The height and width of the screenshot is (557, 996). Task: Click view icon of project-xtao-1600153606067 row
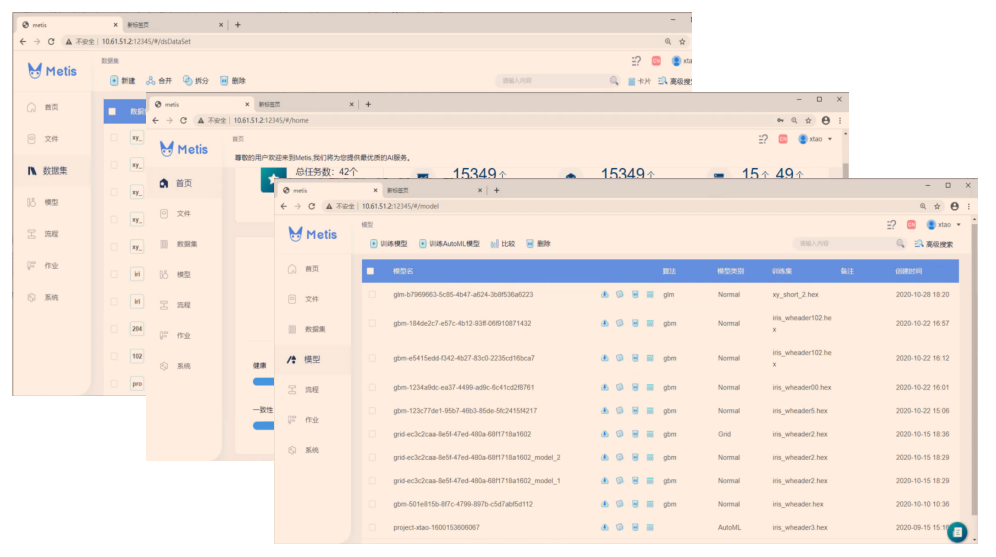coord(620,527)
